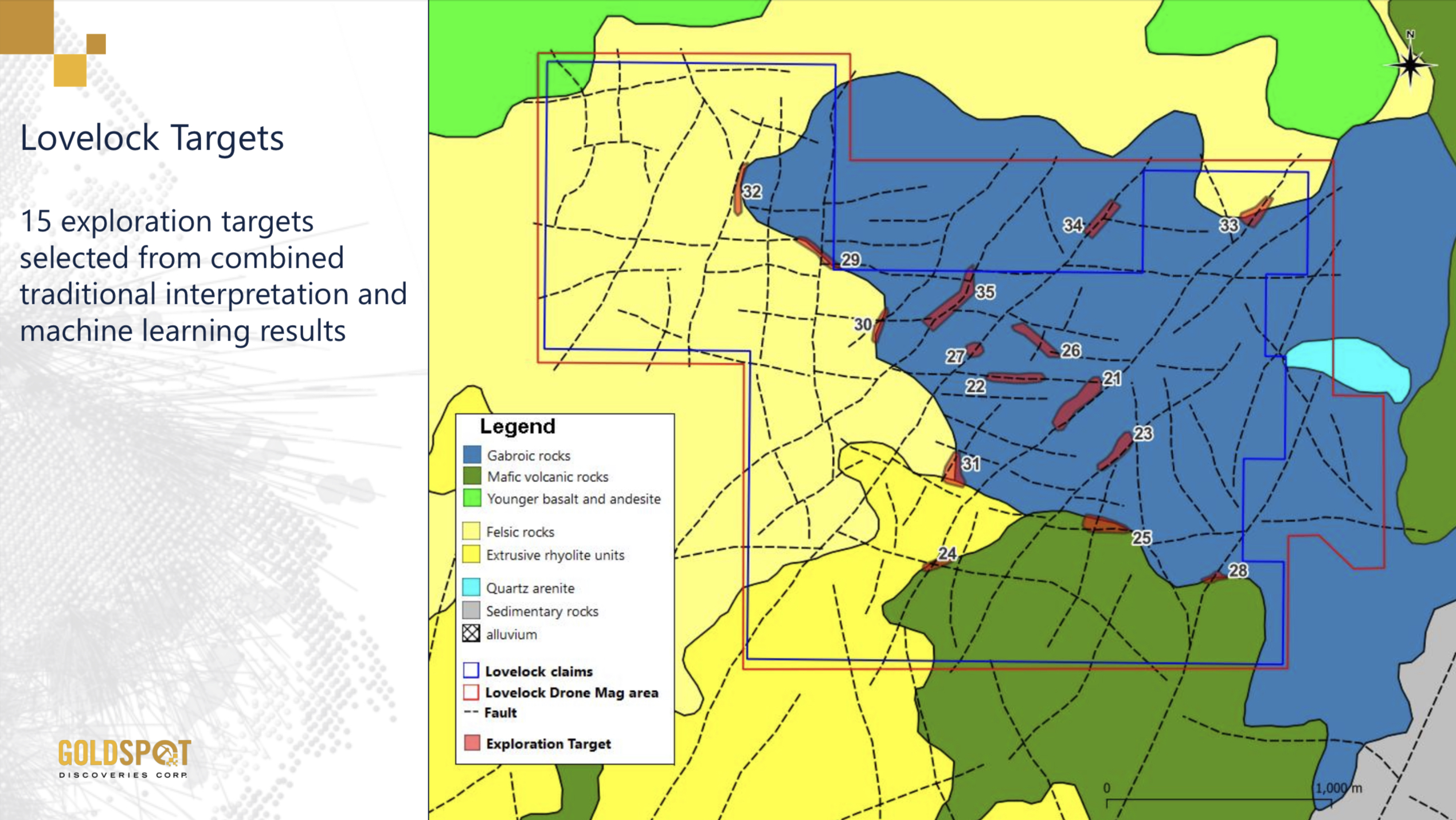Viewport: 1456px width, 820px height.
Task: Click target label 28 on the map
Action: 1238,571
